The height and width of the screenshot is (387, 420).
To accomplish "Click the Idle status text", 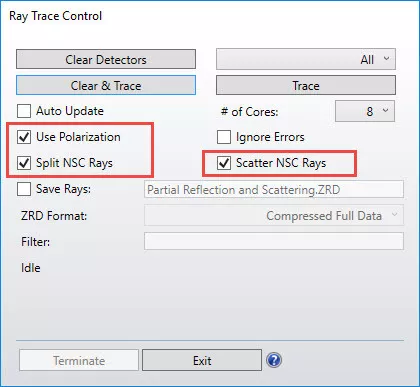I will (31, 268).
